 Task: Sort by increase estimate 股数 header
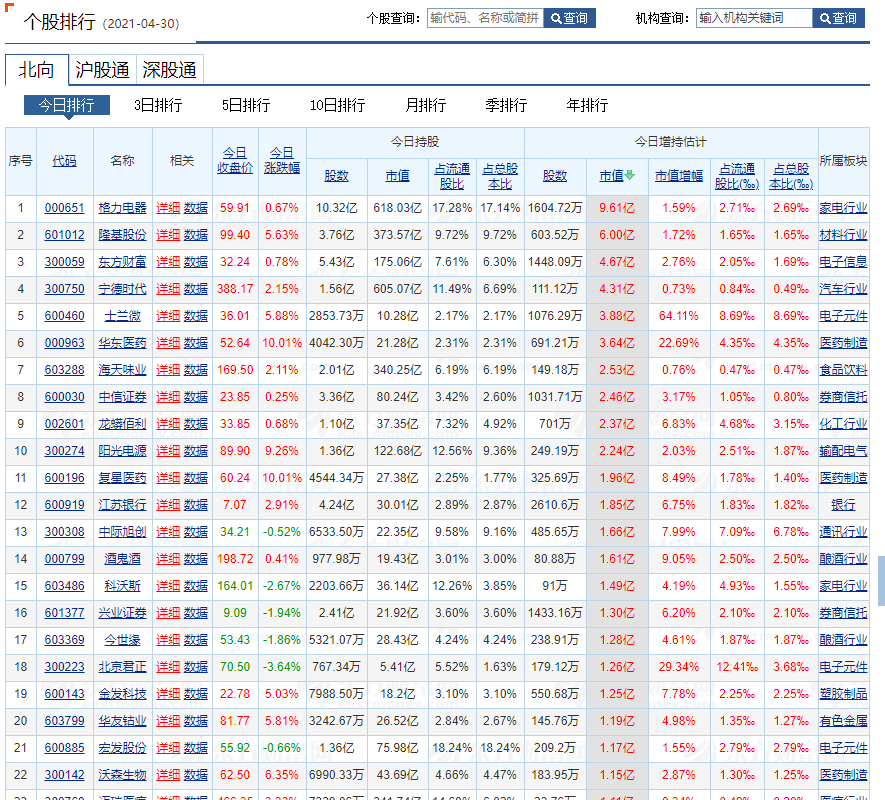click(555, 176)
